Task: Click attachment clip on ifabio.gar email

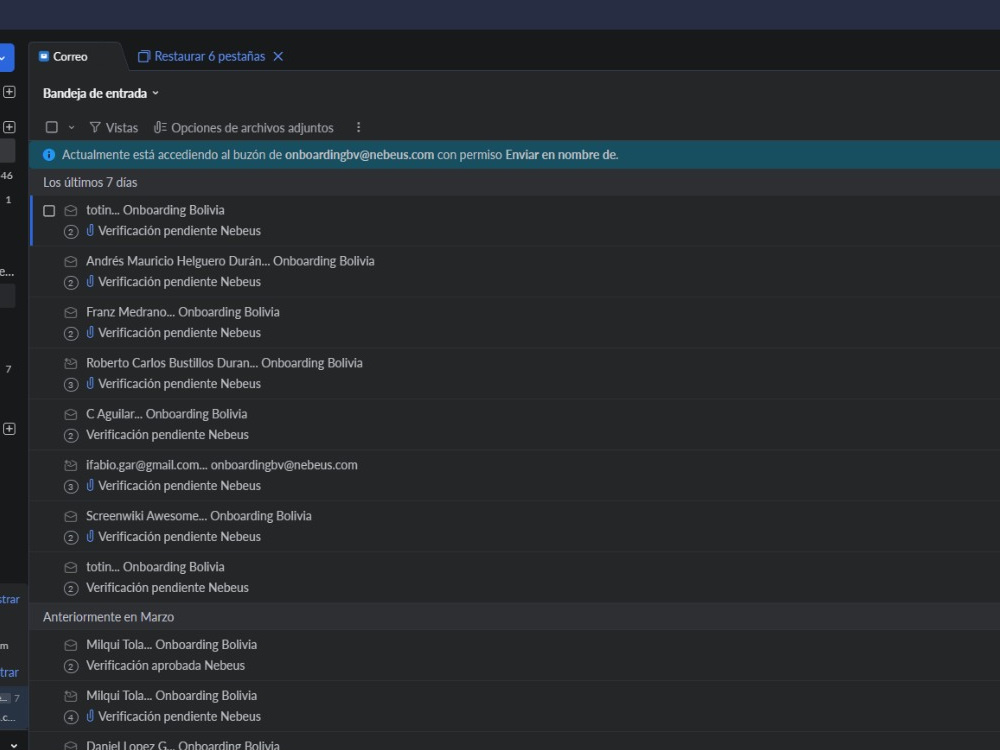Action: (x=90, y=485)
